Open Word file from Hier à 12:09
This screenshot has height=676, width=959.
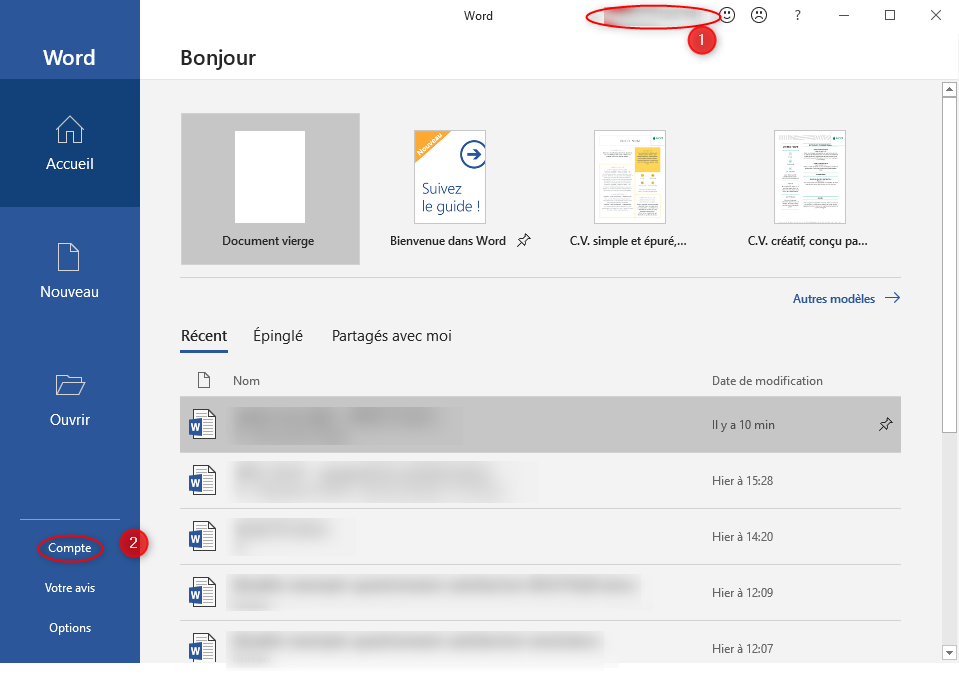coord(540,593)
